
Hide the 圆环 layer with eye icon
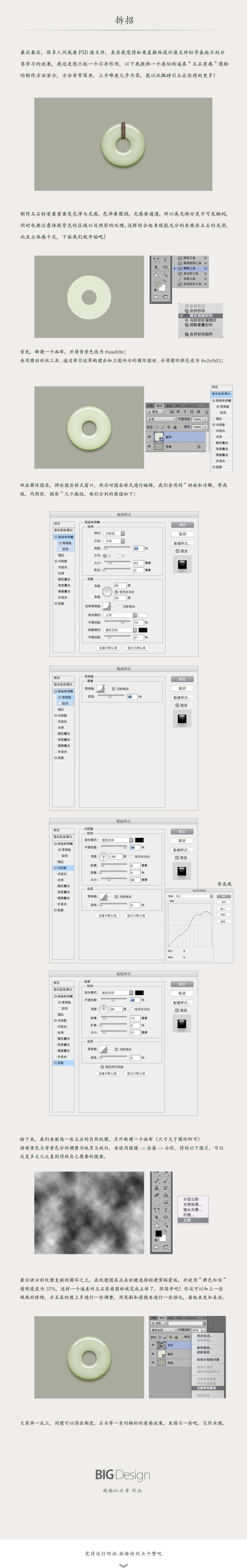click(x=150, y=437)
